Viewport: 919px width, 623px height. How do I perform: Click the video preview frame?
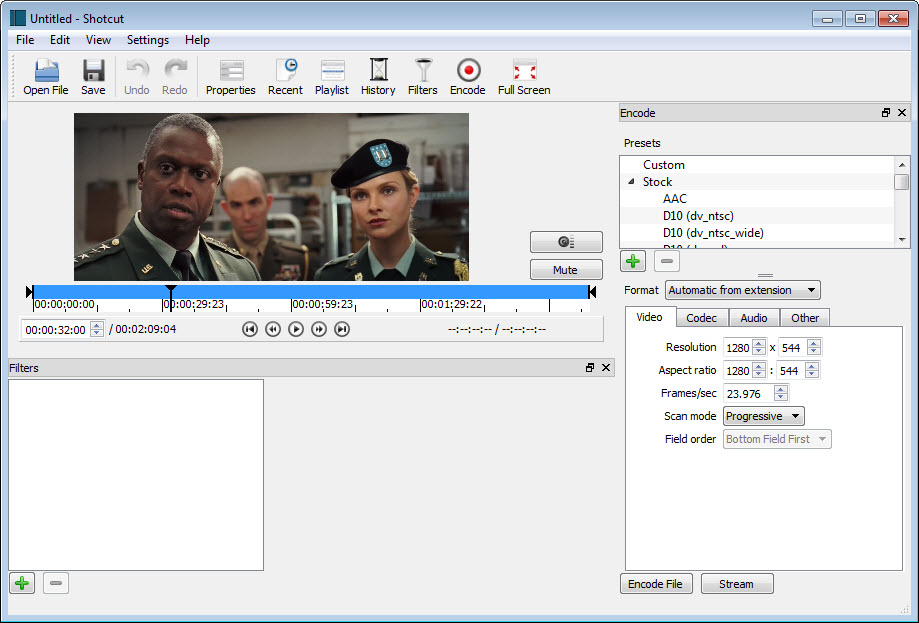[271, 197]
